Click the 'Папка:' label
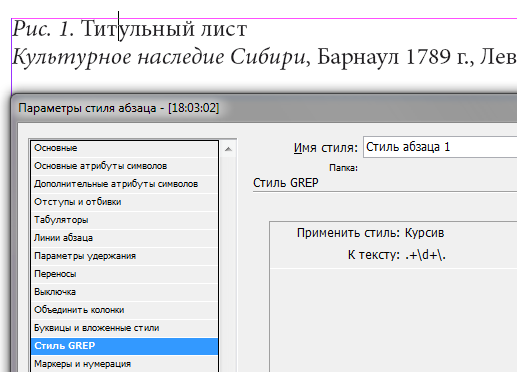Screen dimensions: 517x372 (x=343, y=168)
